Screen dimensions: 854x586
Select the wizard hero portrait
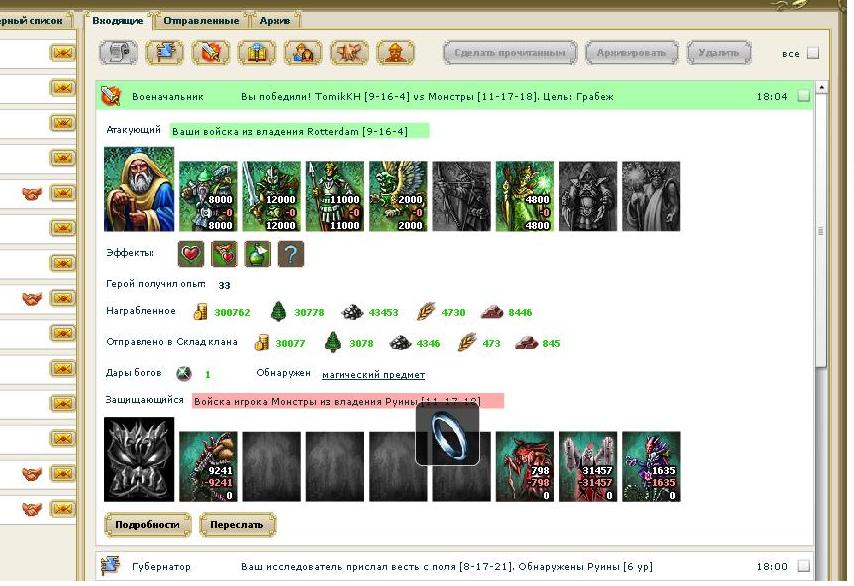coord(139,190)
